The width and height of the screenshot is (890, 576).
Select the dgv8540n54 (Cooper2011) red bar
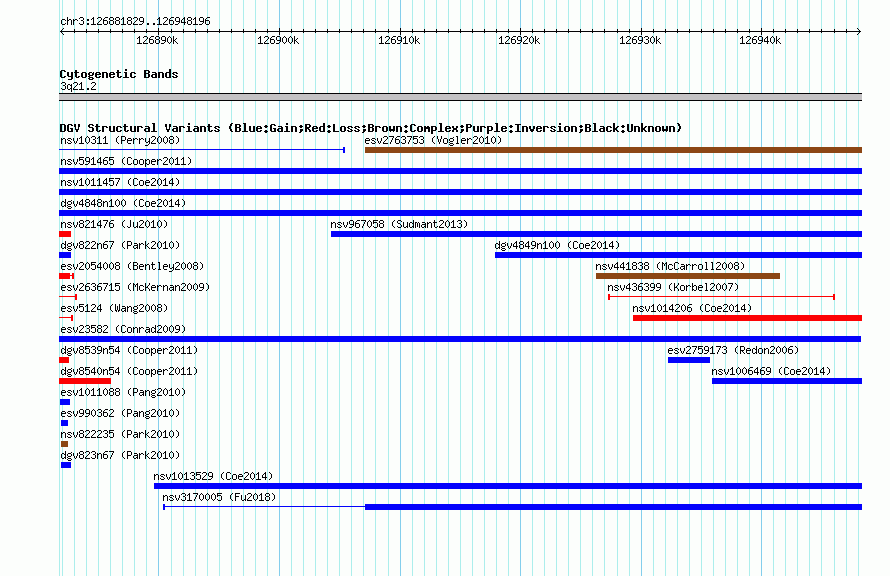(85, 381)
